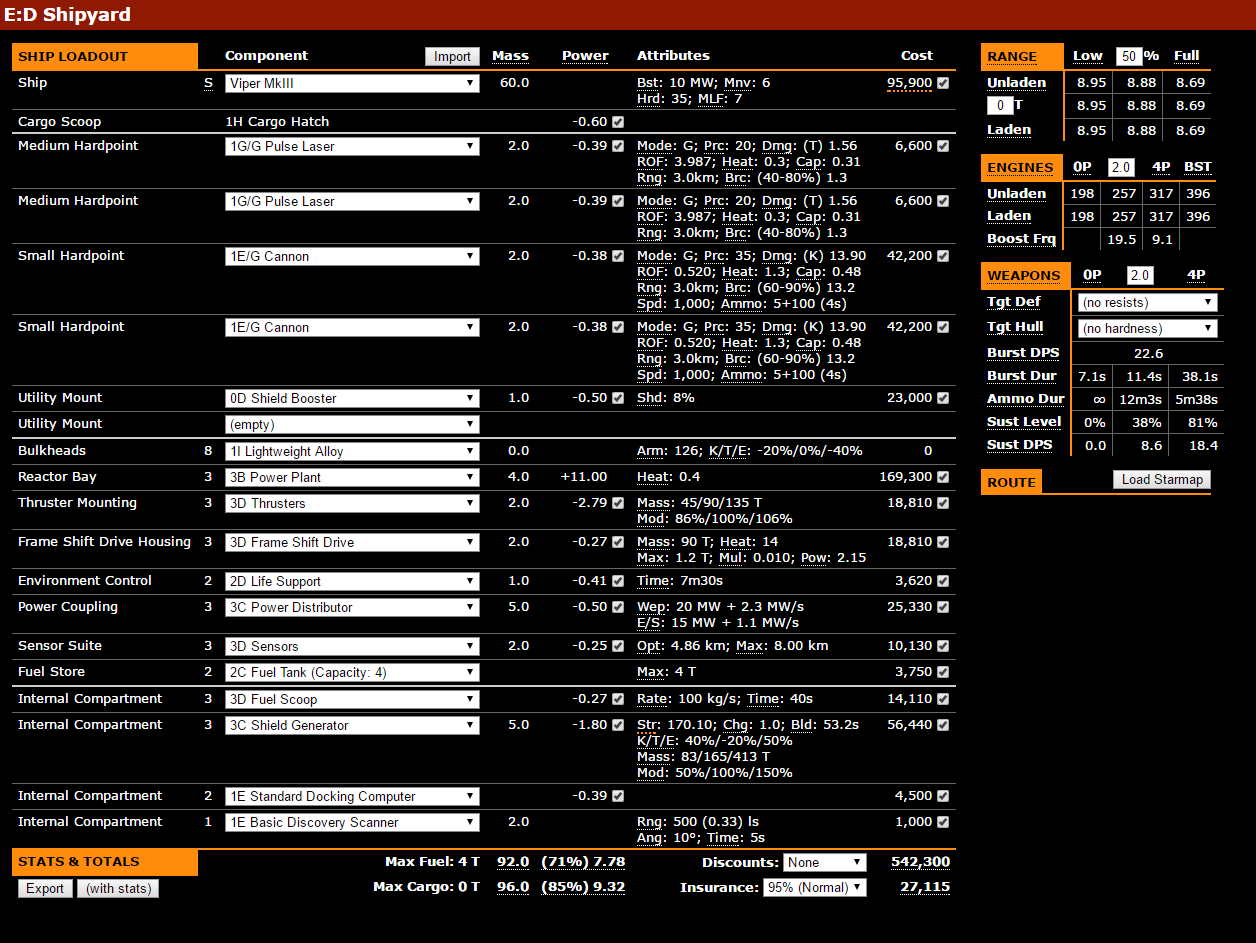Open the Tgt Hull hardness dropdown
The width and height of the screenshot is (1256, 943).
(x=1148, y=329)
